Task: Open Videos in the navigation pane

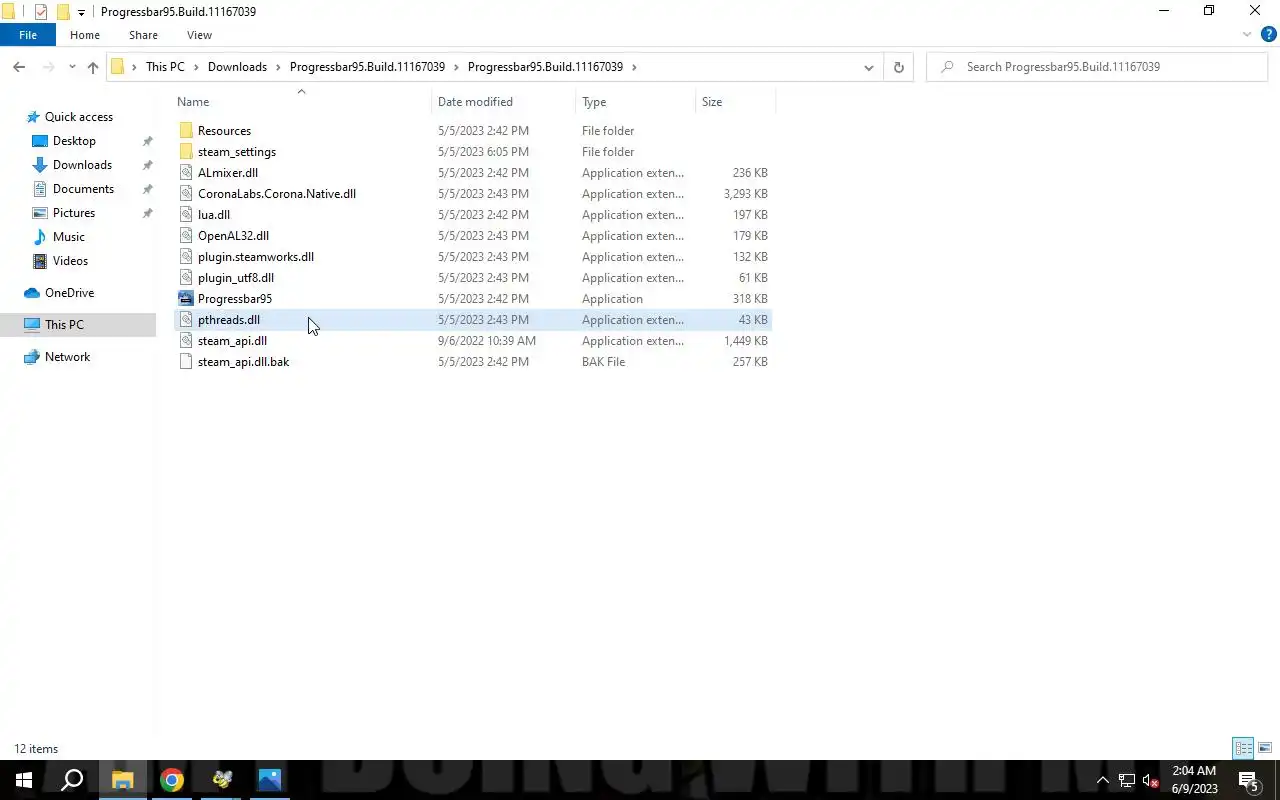Action: click(70, 261)
